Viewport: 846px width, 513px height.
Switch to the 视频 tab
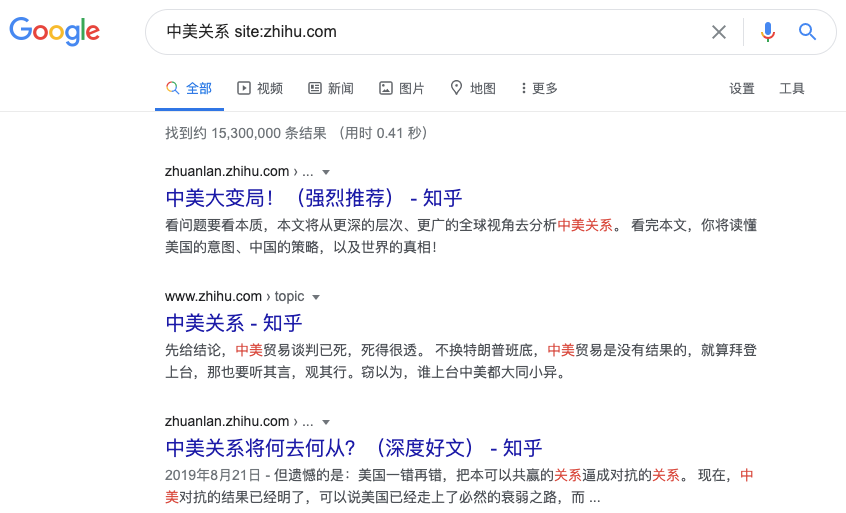pyautogui.click(x=260, y=88)
